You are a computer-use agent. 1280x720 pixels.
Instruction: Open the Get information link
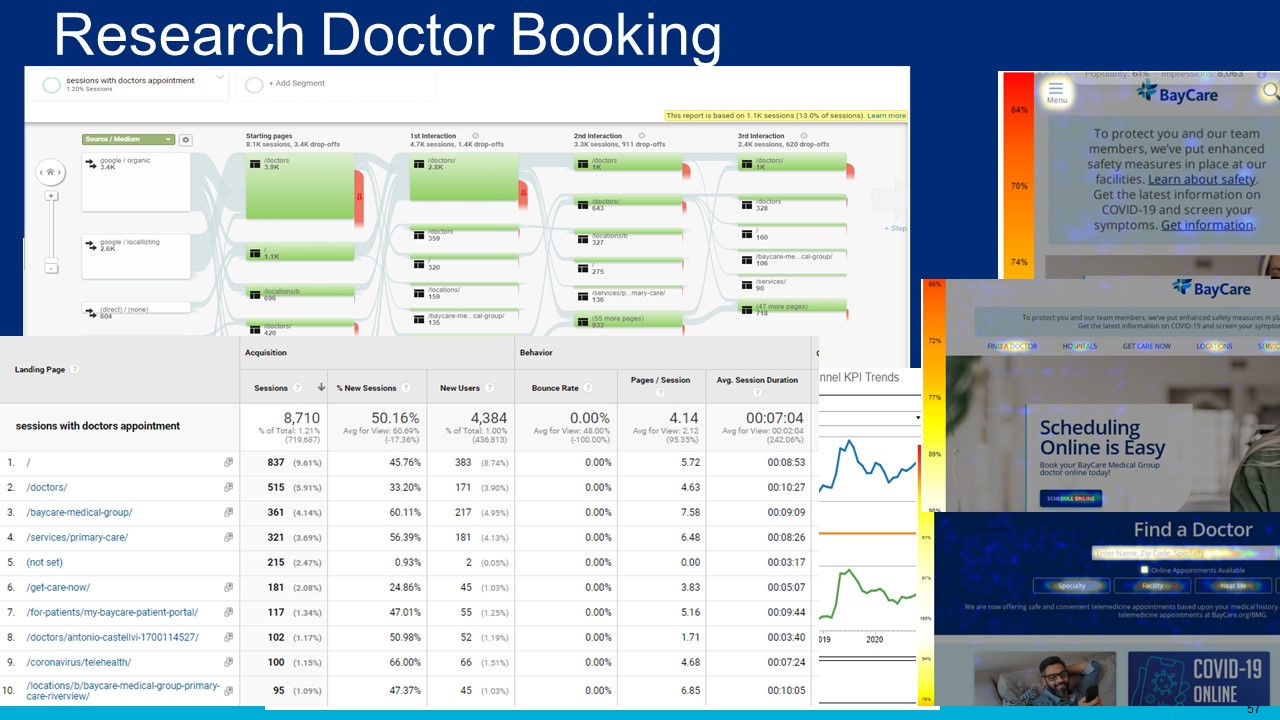point(1207,225)
